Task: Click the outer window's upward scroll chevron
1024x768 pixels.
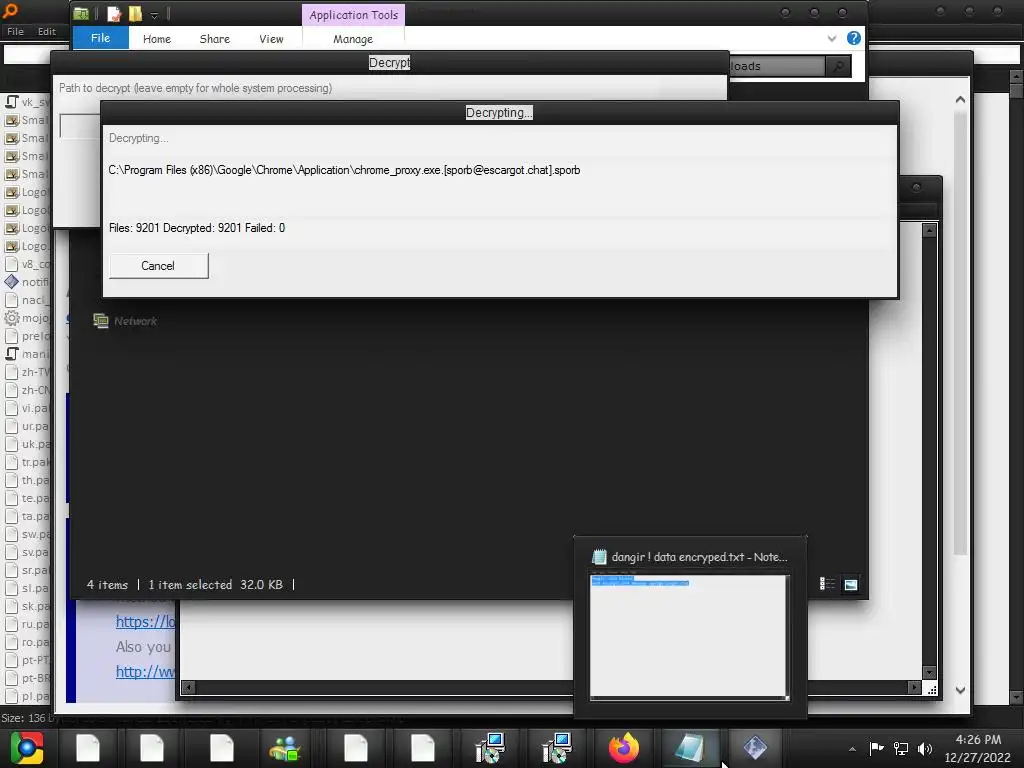Action: 960,100
